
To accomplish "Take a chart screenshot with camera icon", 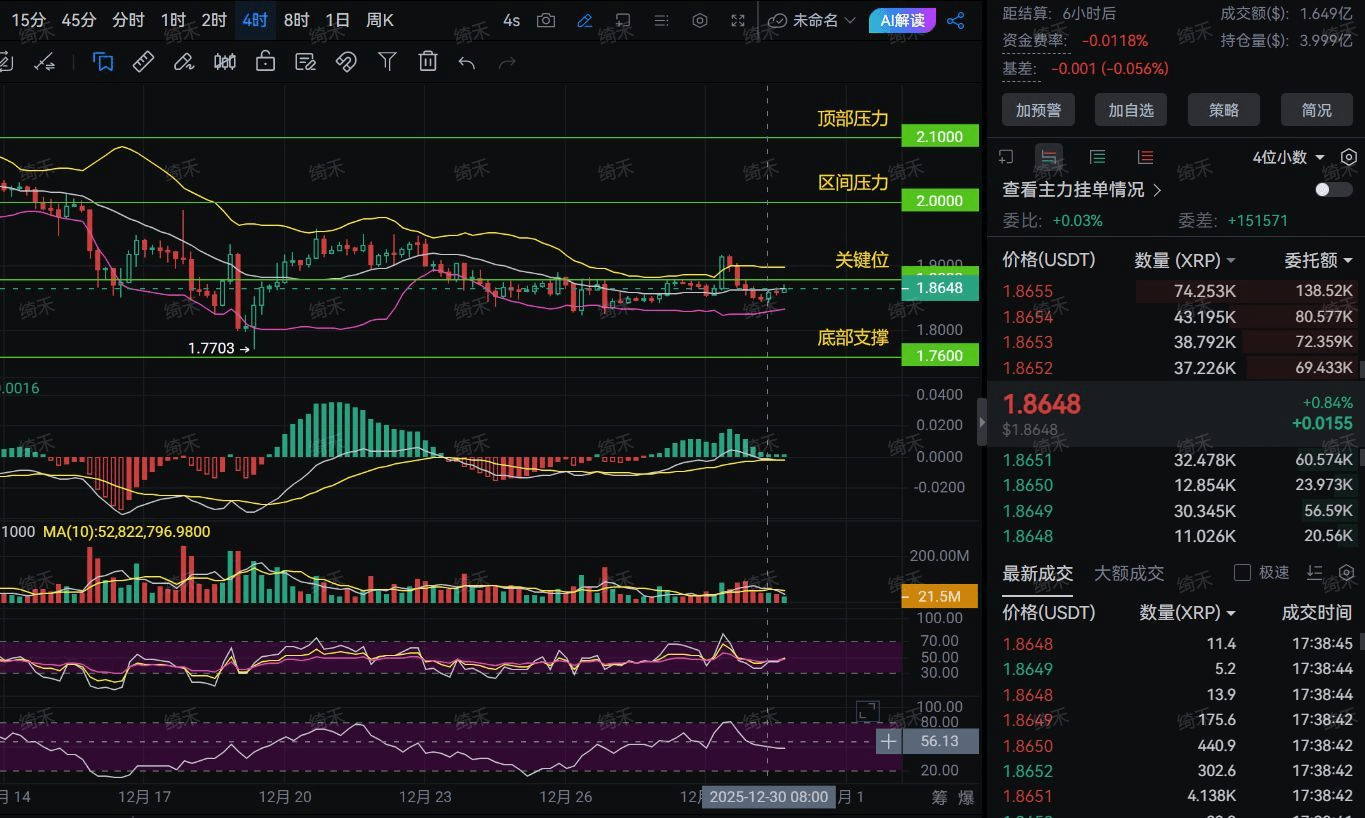I will (546, 20).
